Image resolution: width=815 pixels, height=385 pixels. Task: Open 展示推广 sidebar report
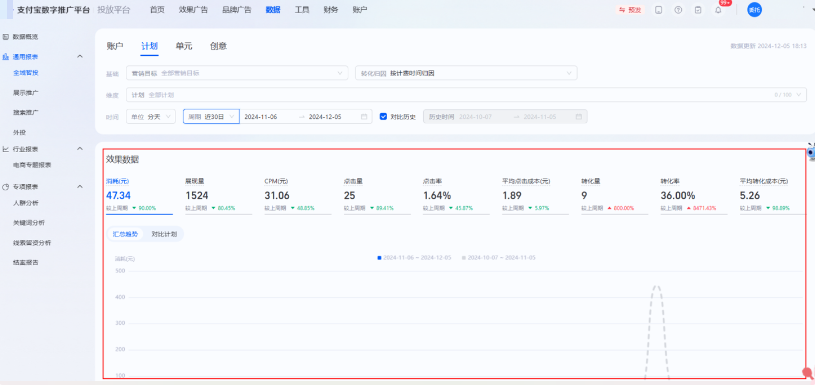25,92
